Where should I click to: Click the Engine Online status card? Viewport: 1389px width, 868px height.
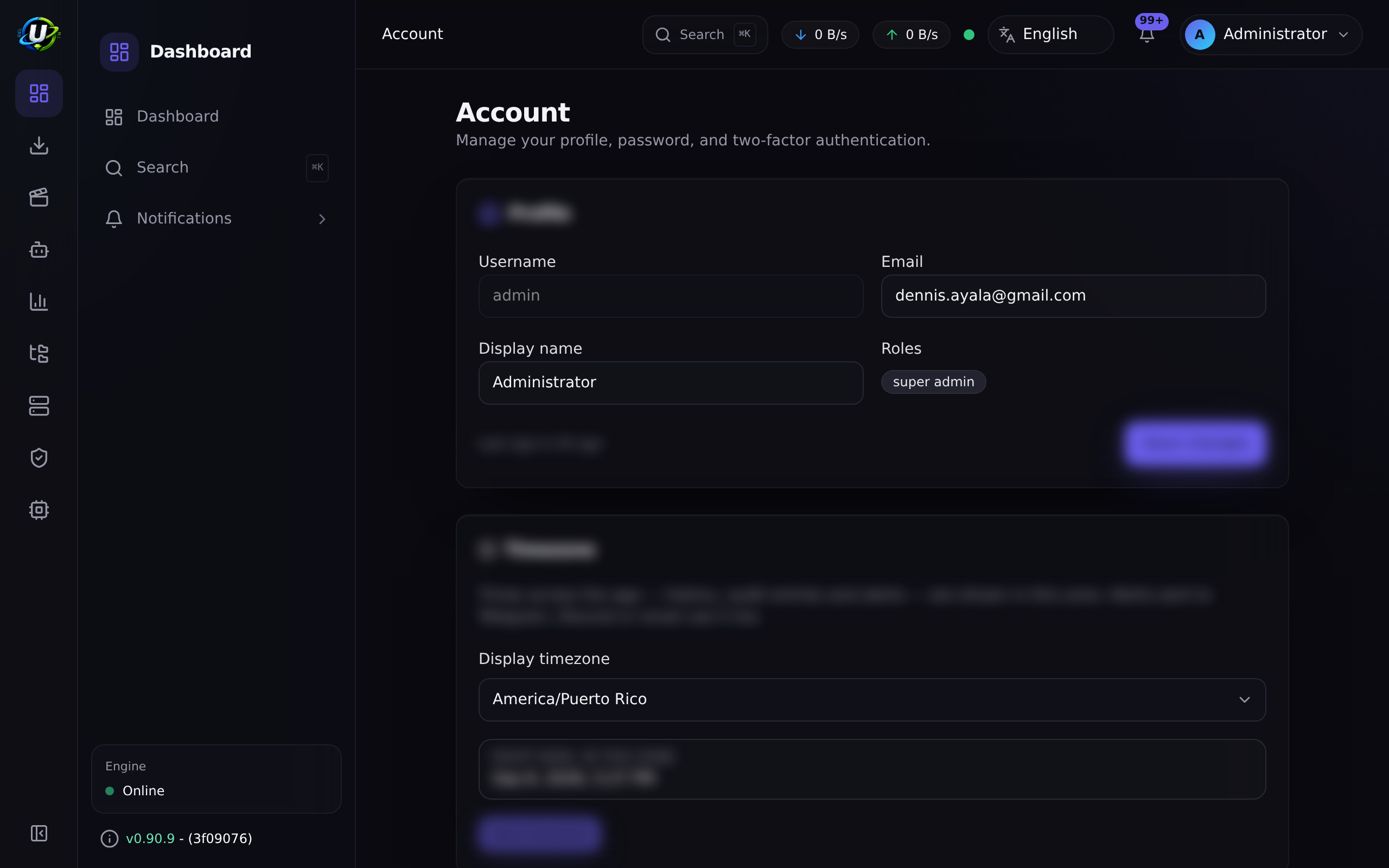coord(216,779)
